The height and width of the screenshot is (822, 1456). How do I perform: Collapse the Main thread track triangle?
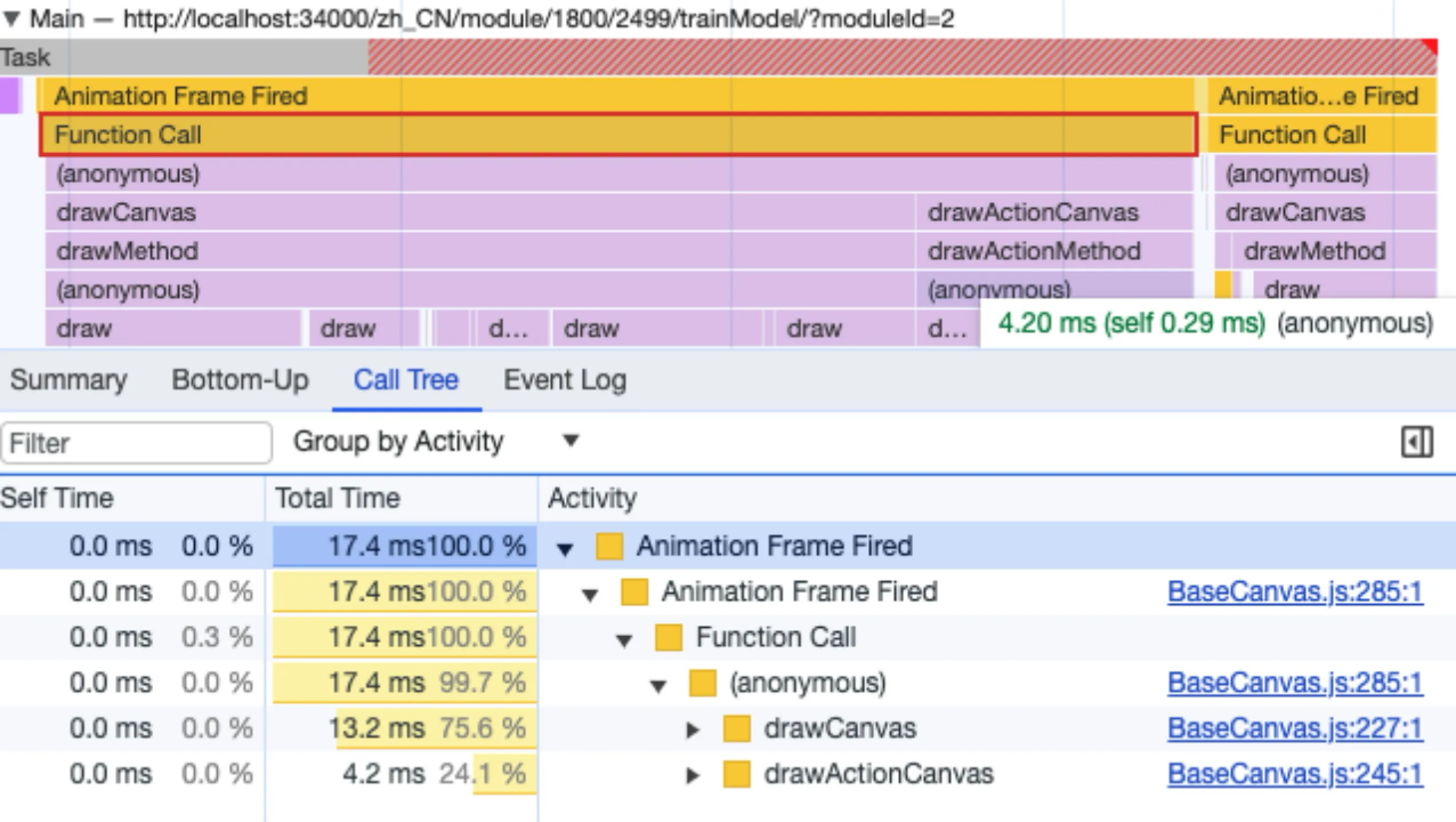tap(11, 19)
